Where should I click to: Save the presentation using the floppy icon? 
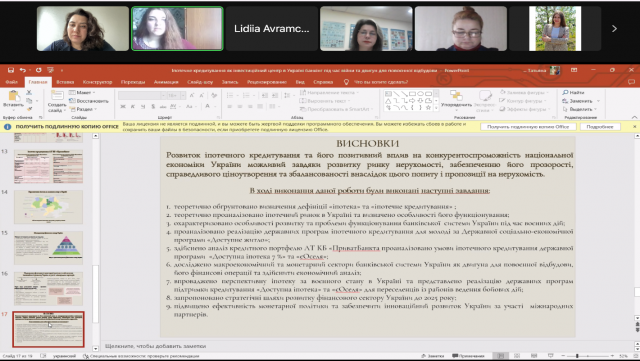coord(11,70)
